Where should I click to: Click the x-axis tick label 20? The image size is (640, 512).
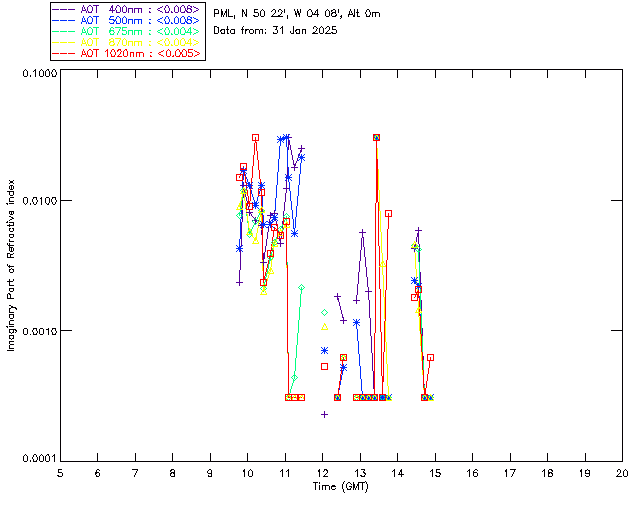point(622,473)
